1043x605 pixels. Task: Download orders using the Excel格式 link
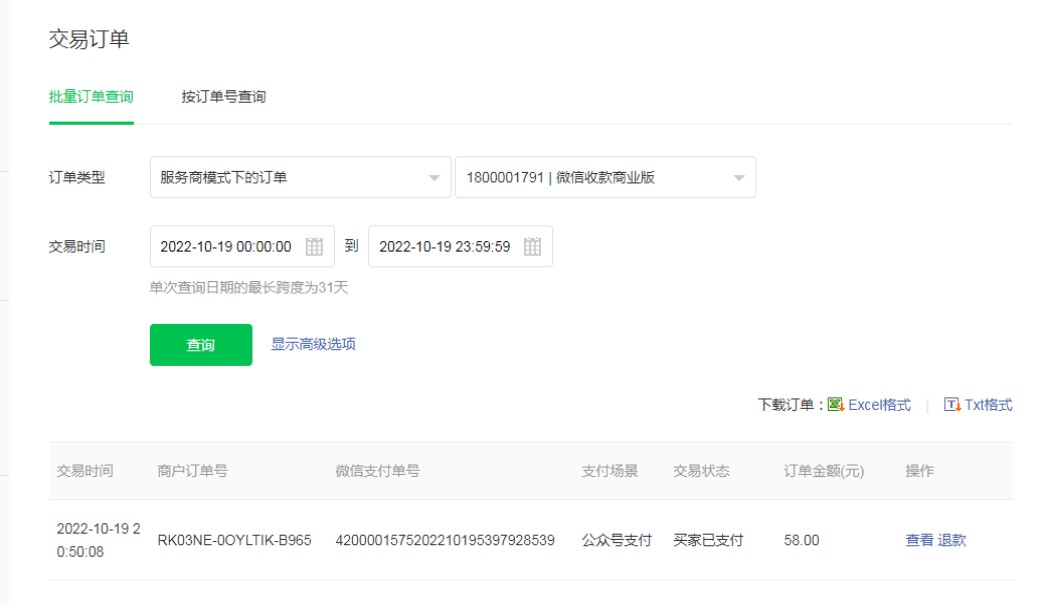(x=879, y=405)
